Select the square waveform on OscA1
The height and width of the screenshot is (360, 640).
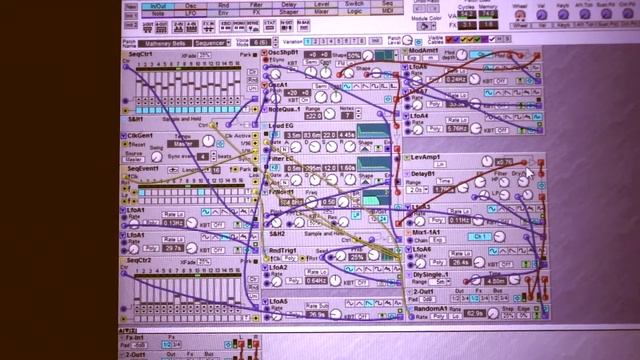point(375,87)
